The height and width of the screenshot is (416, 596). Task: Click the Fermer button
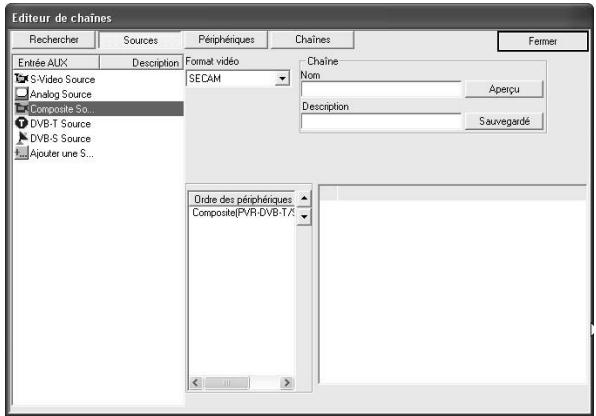point(542,41)
